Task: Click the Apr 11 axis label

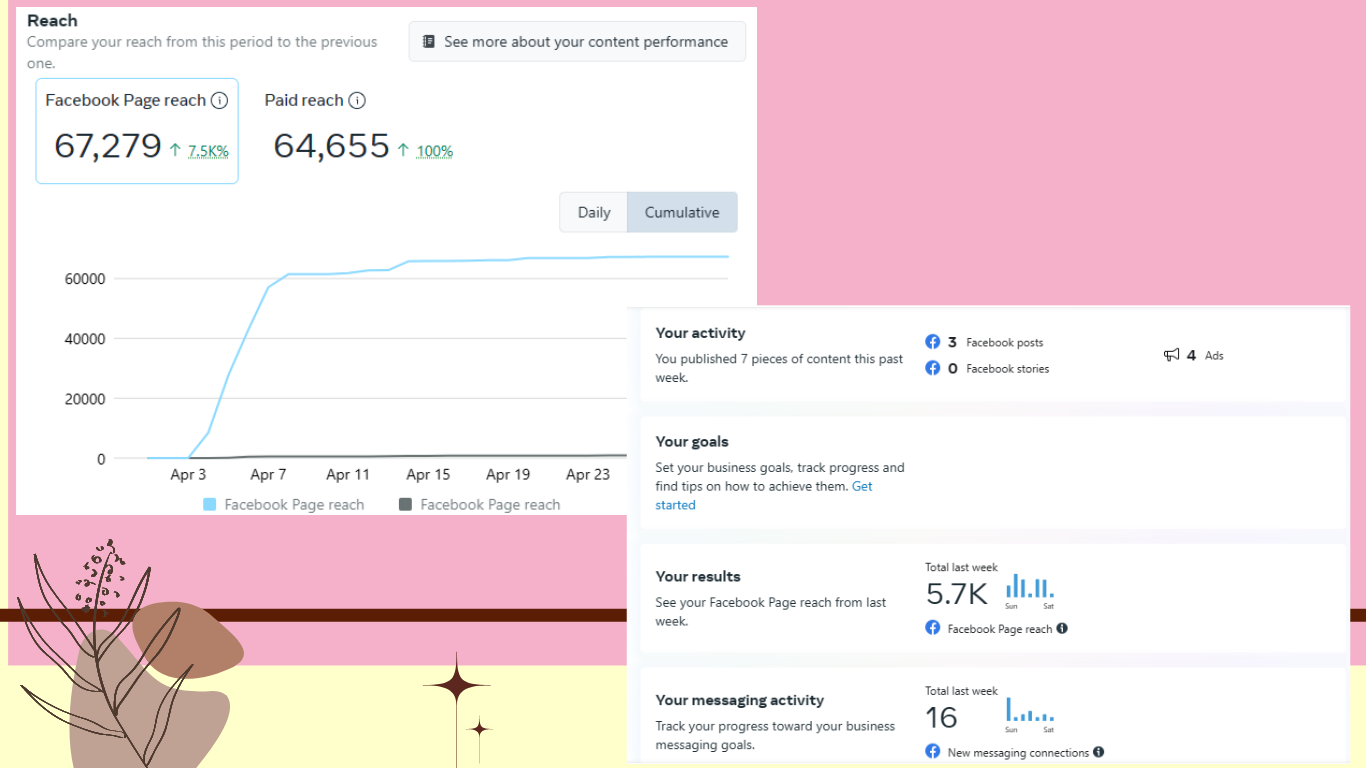Action: (x=348, y=475)
